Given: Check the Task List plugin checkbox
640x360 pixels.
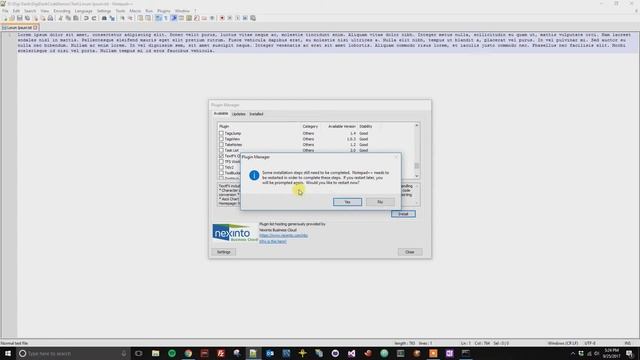Looking at the screenshot, I should tap(221, 150).
